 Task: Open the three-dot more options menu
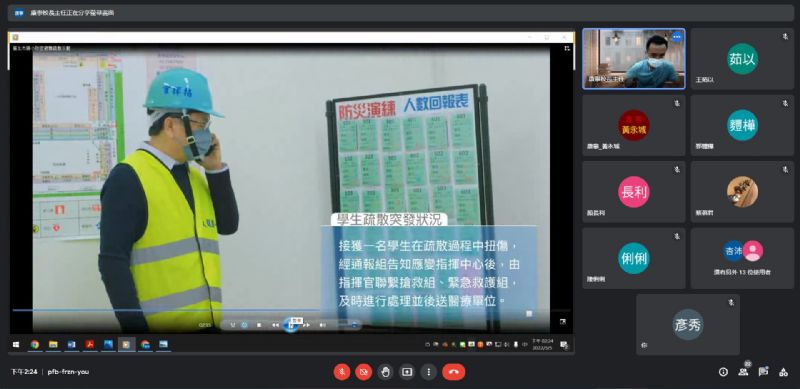pyautogui.click(x=429, y=372)
